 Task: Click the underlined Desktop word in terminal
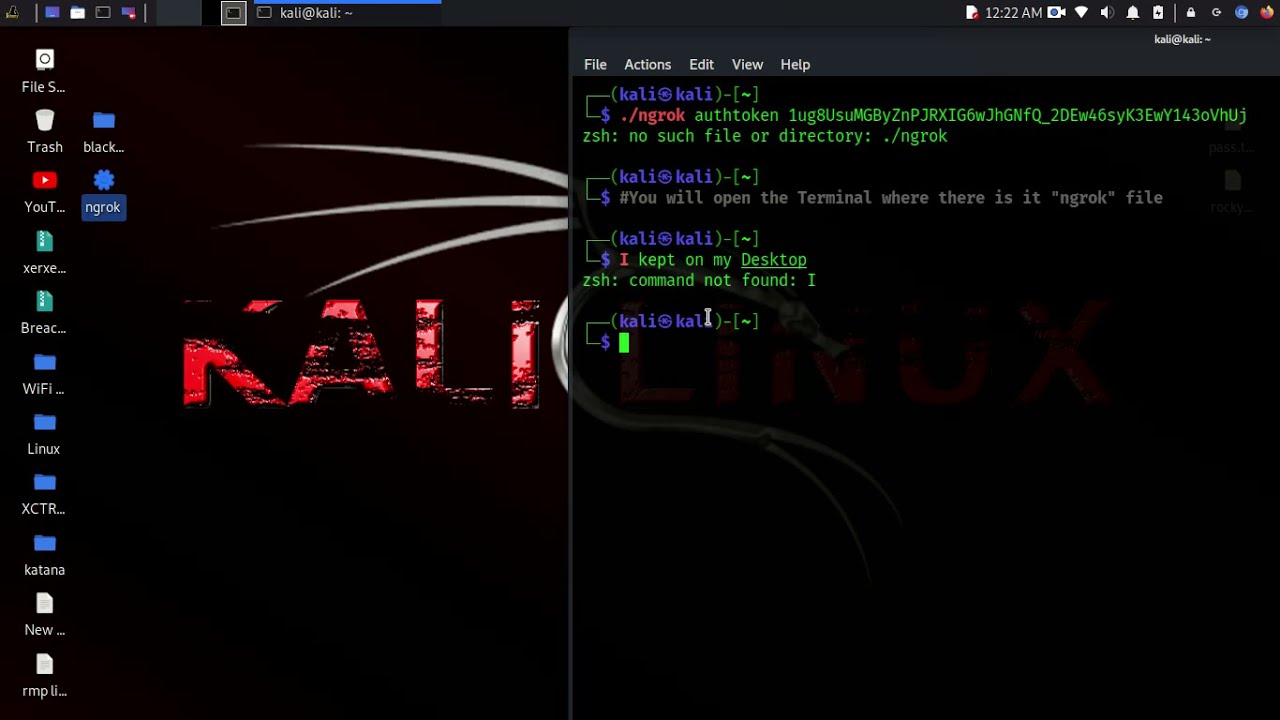pyautogui.click(x=773, y=260)
